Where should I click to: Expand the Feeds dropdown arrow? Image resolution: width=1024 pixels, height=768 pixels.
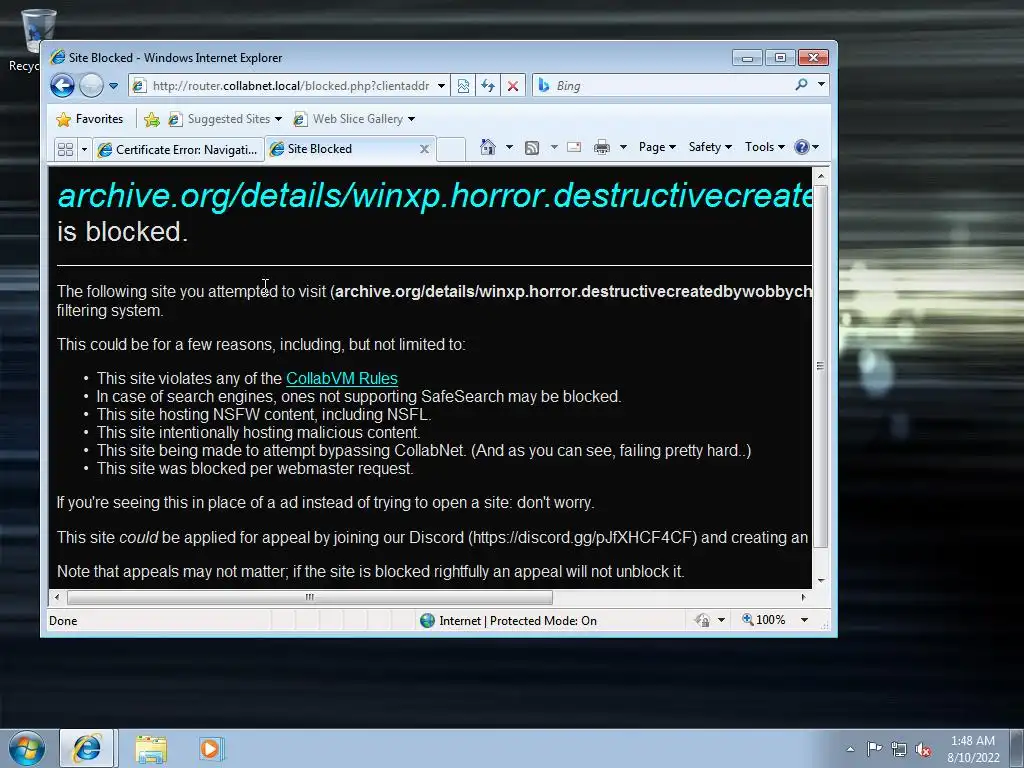554,147
